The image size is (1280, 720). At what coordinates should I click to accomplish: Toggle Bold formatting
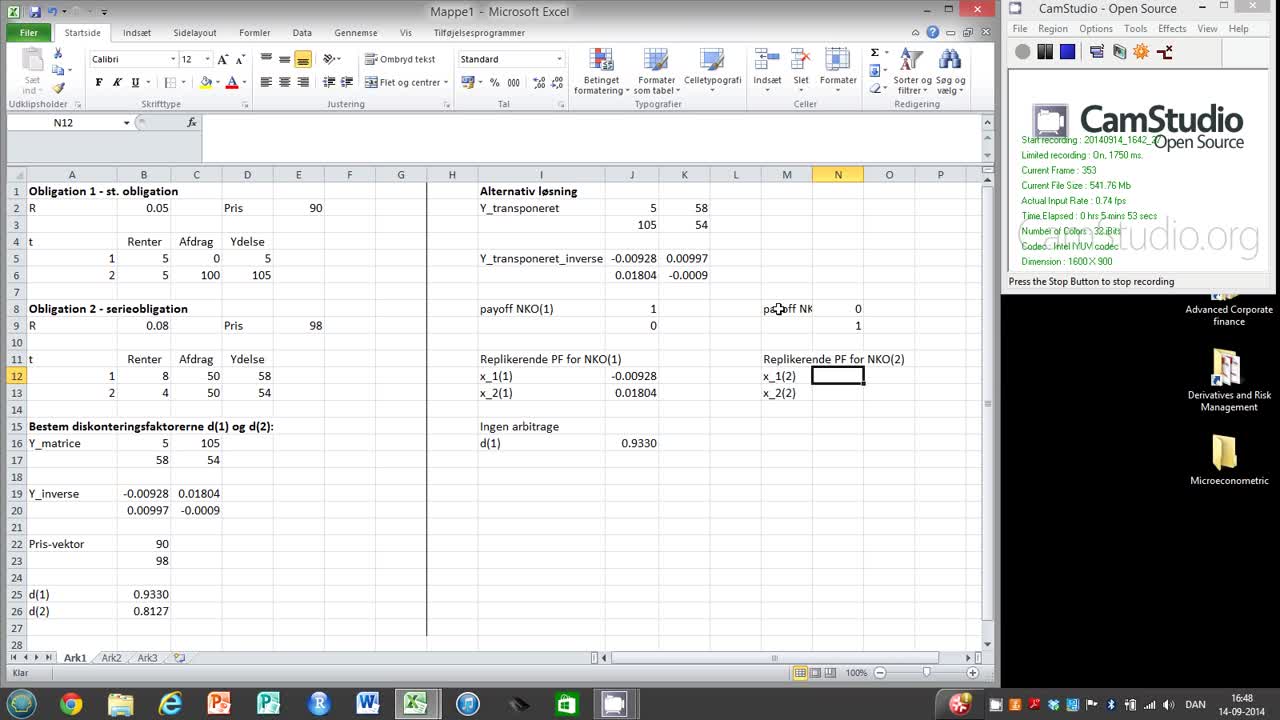click(x=99, y=82)
